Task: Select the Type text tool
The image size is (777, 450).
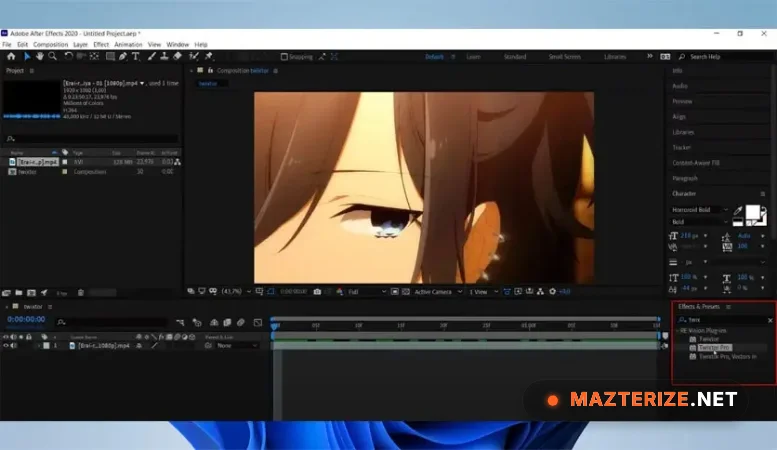Action: pos(136,56)
